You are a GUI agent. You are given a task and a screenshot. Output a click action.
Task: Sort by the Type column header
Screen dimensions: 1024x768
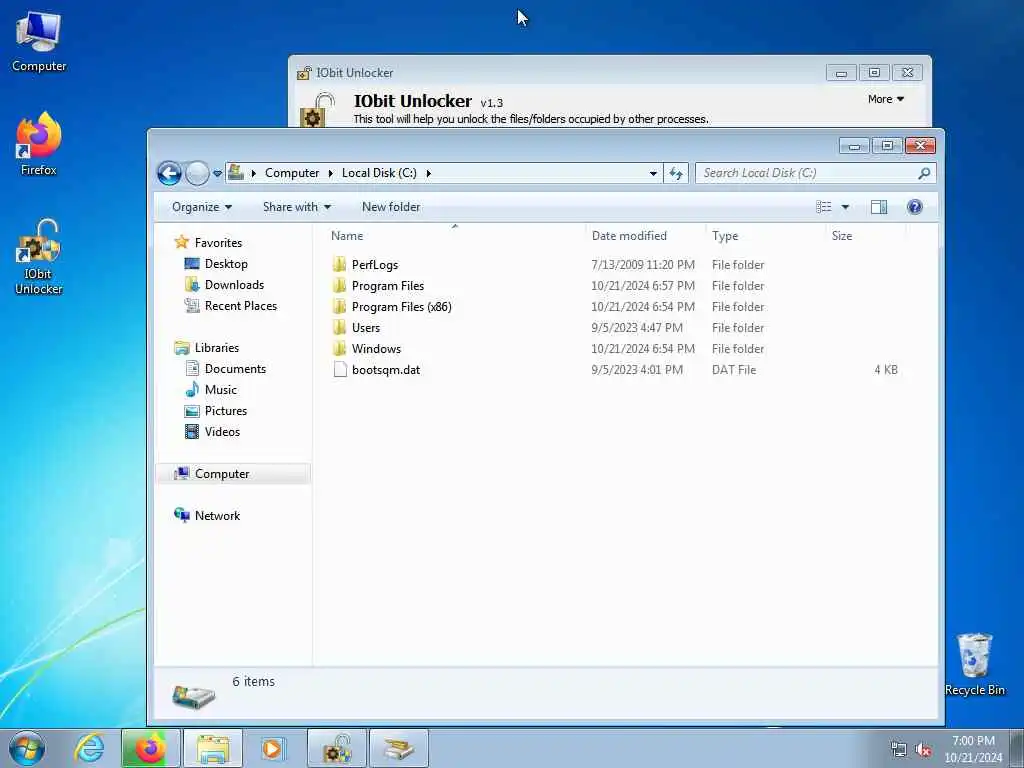tap(725, 236)
